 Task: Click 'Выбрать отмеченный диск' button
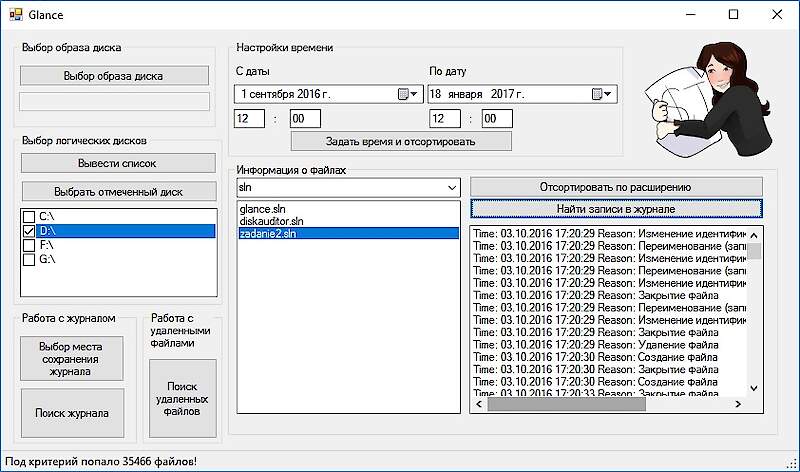pyautogui.click(x=119, y=192)
